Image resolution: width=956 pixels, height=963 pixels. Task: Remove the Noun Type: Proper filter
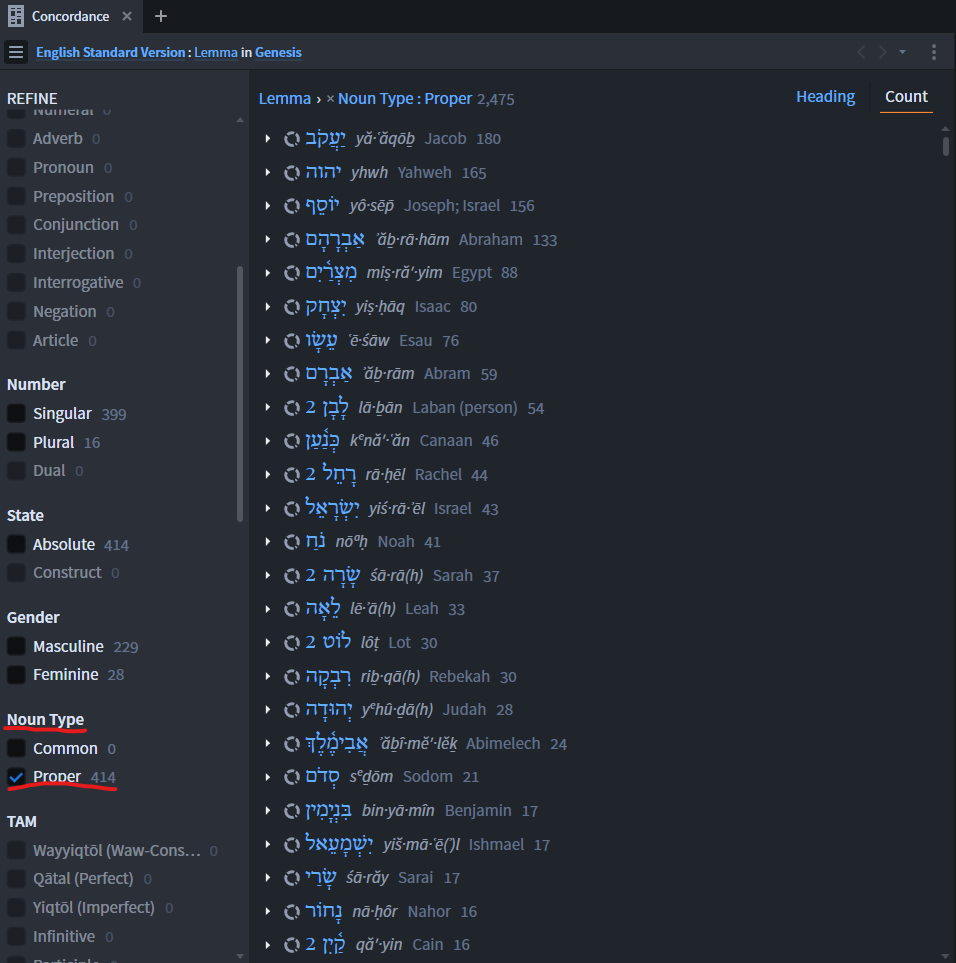(x=330, y=99)
